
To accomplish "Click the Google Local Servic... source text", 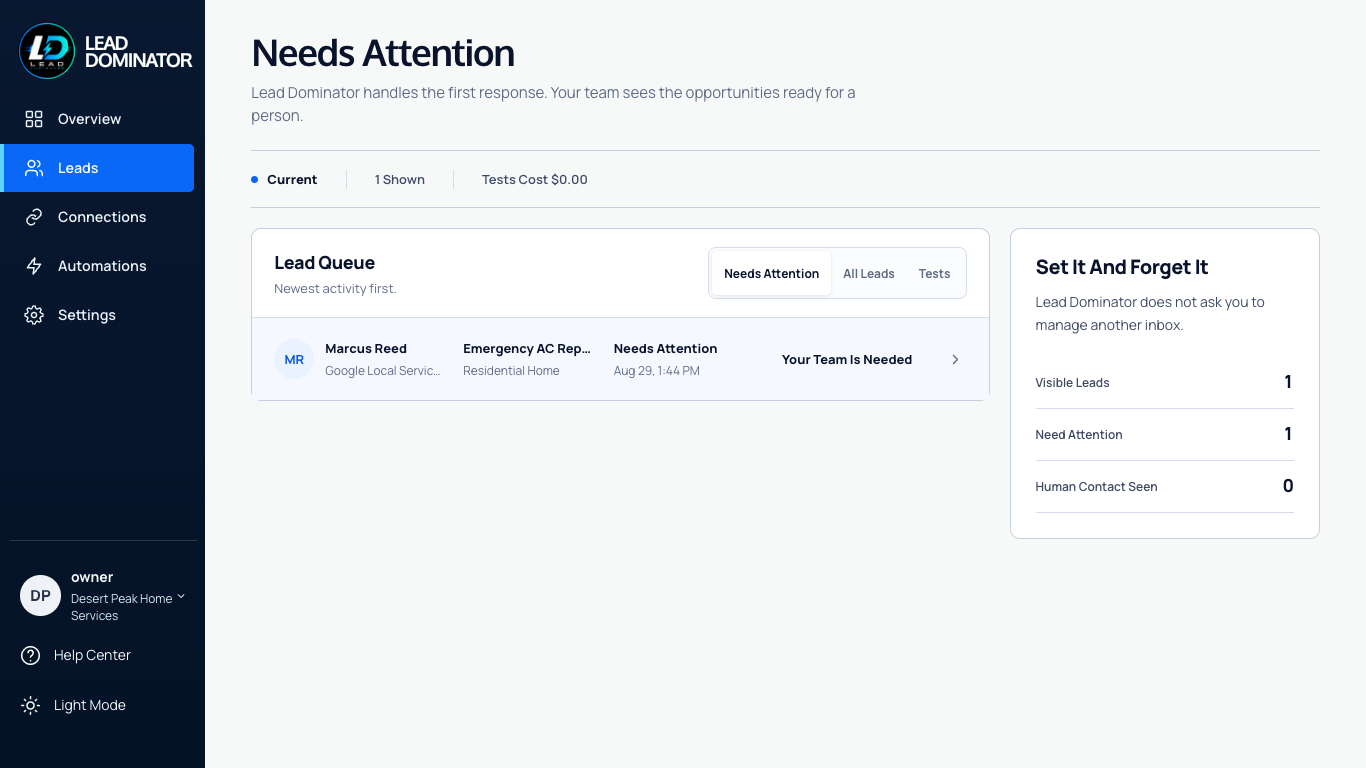I will (x=383, y=371).
